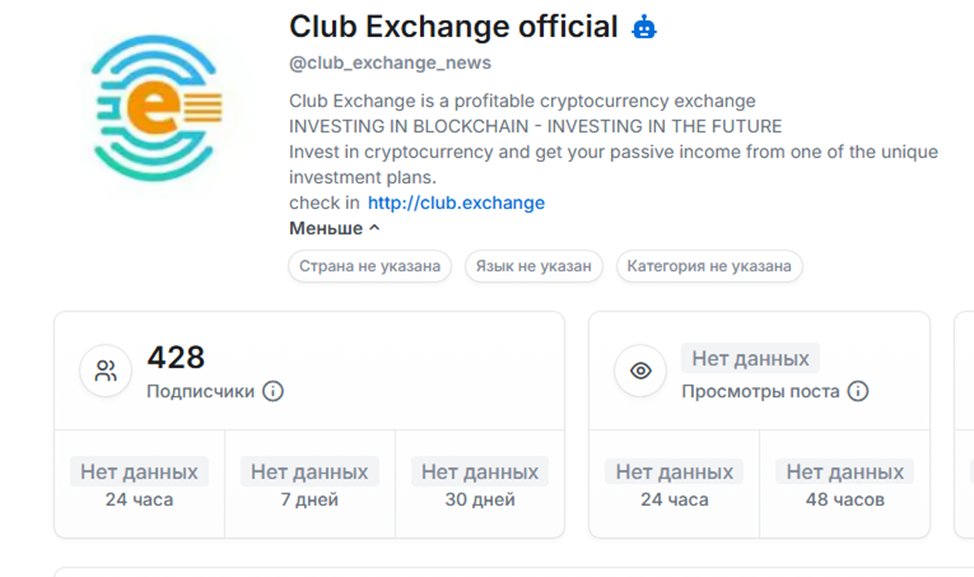Click the Страна не указана tag
The width and height of the screenshot is (974, 577).
click(x=369, y=266)
